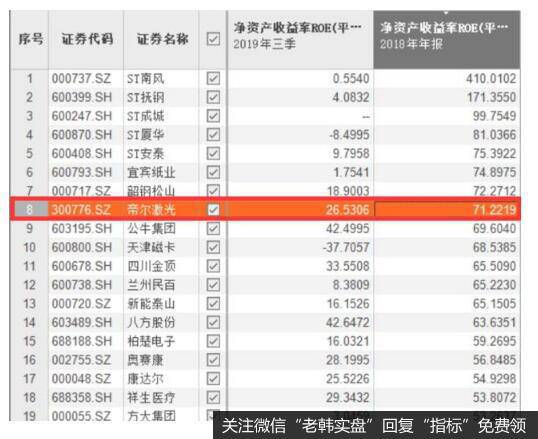The image size is (538, 439).
Task: Select stock code 600870.SH
Action: pos(82,135)
